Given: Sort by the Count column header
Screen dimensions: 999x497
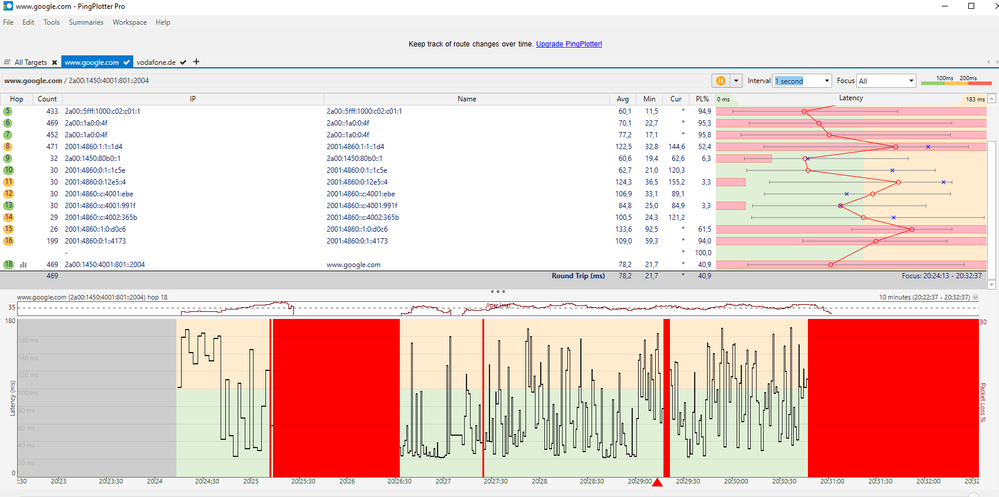Looking at the screenshot, I should point(47,99).
